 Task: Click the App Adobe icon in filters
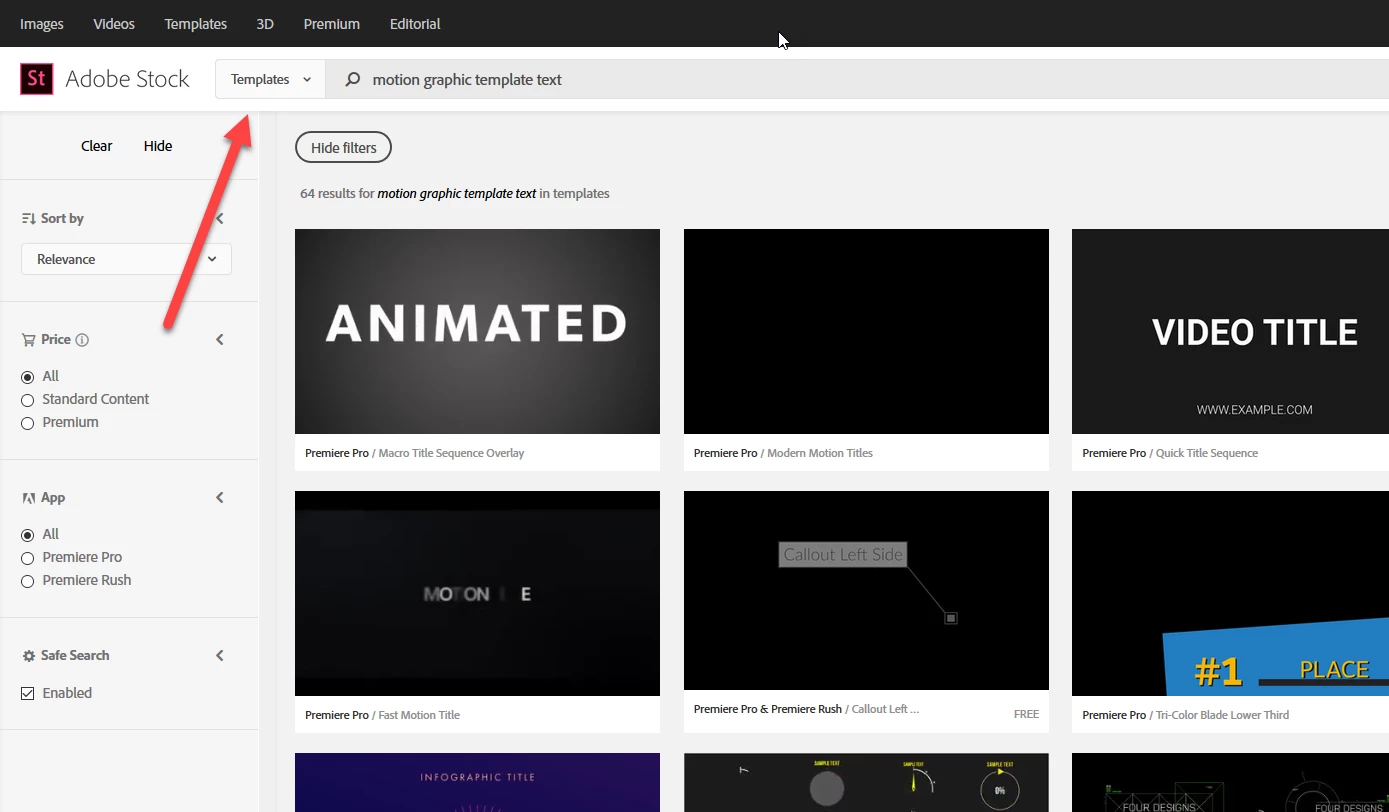(x=29, y=498)
